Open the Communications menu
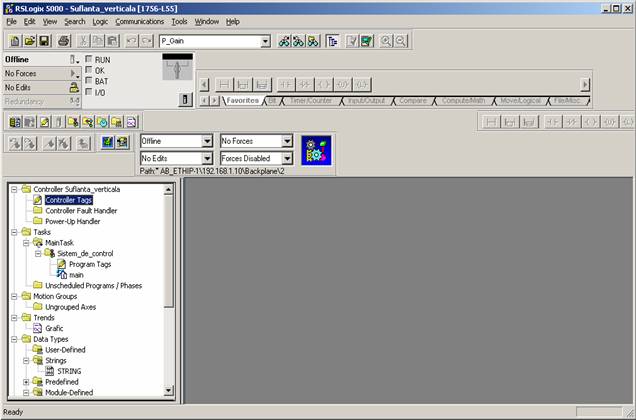 click(140, 22)
